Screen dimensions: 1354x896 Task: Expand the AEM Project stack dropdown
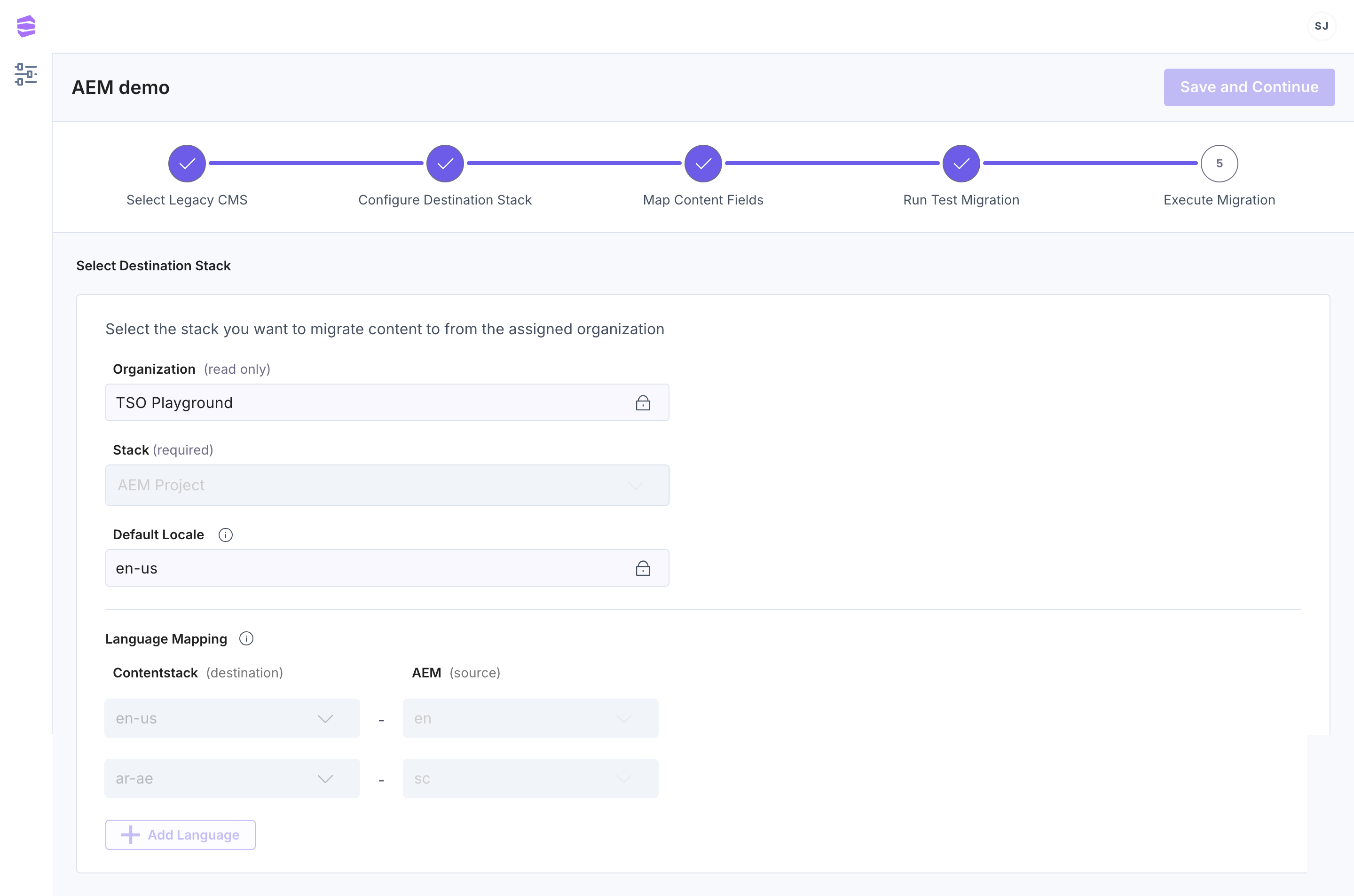(387, 485)
